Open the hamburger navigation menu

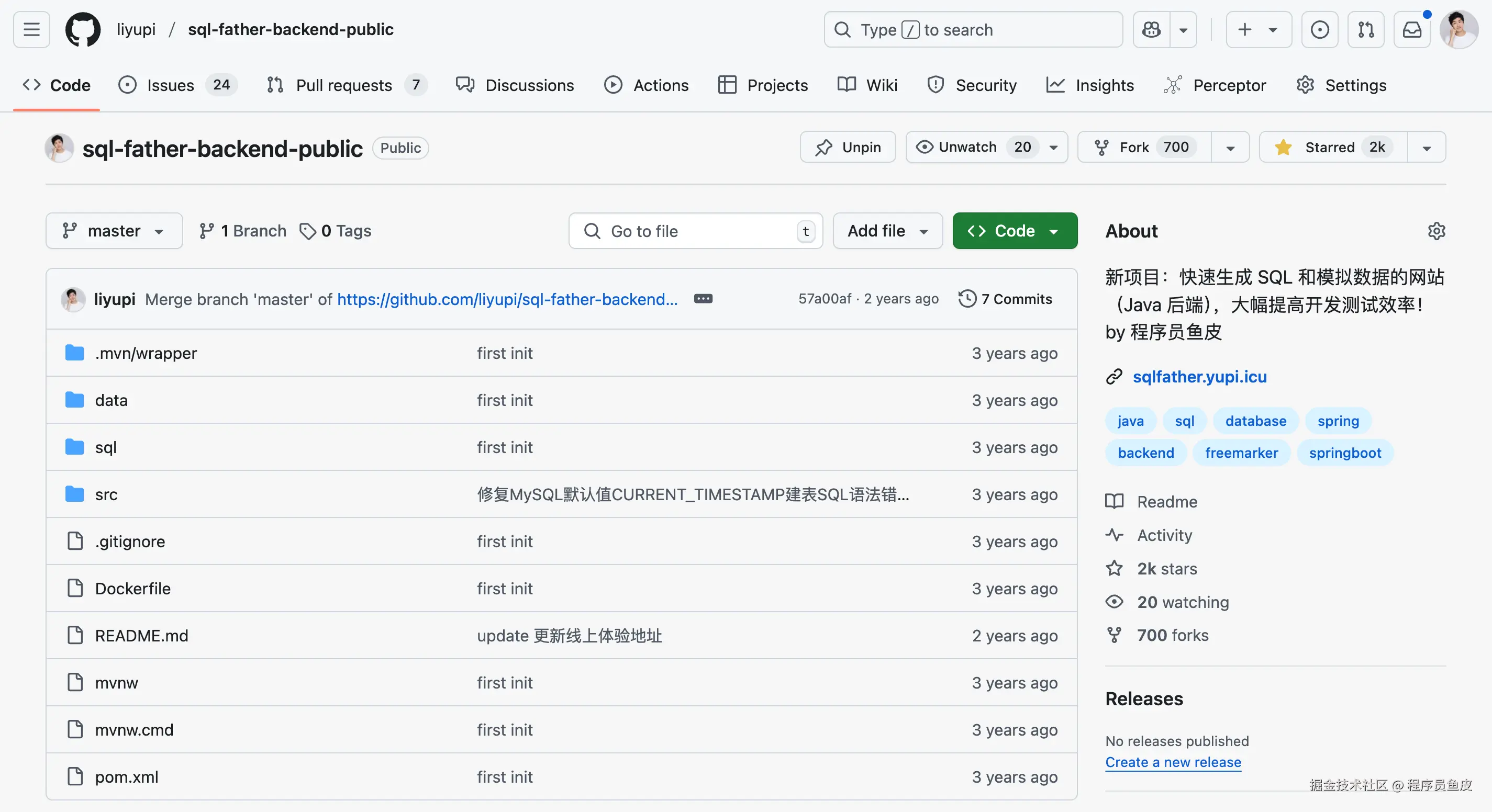(31, 29)
